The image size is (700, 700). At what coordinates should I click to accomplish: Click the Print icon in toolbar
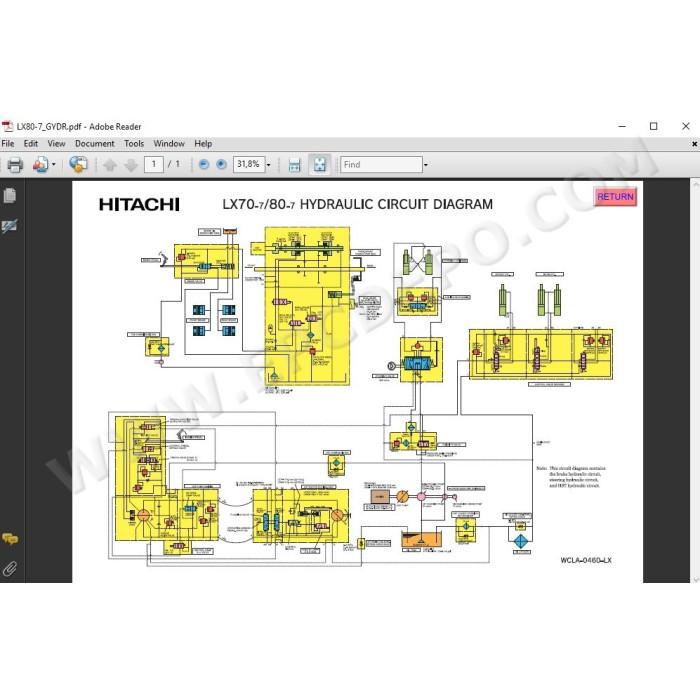click(15, 165)
